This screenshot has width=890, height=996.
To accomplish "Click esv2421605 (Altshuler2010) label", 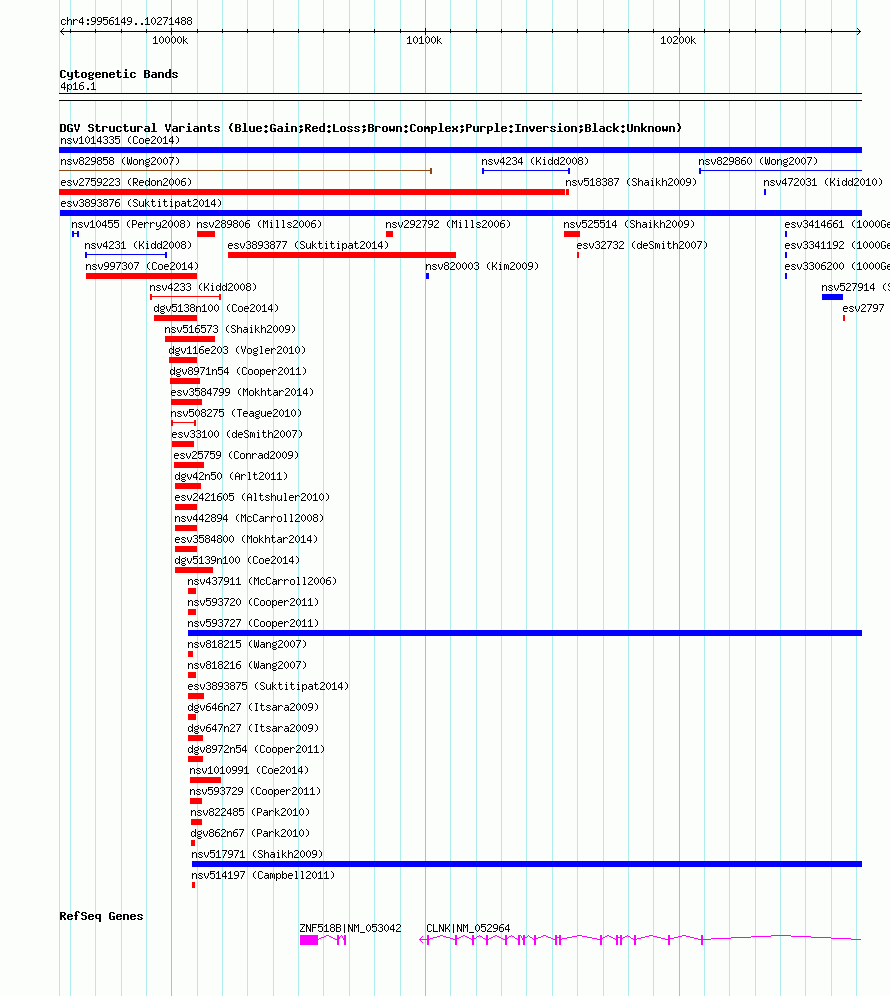I will tap(252, 497).
